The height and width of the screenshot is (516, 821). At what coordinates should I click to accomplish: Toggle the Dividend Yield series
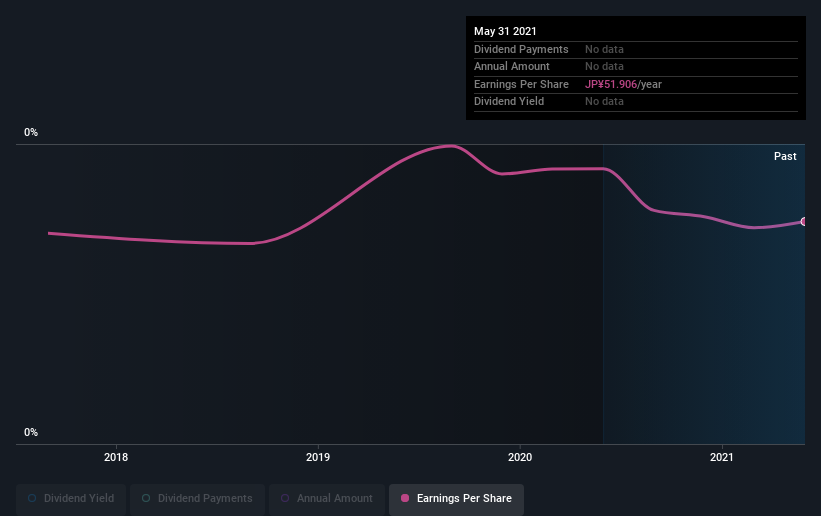tap(71, 498)
